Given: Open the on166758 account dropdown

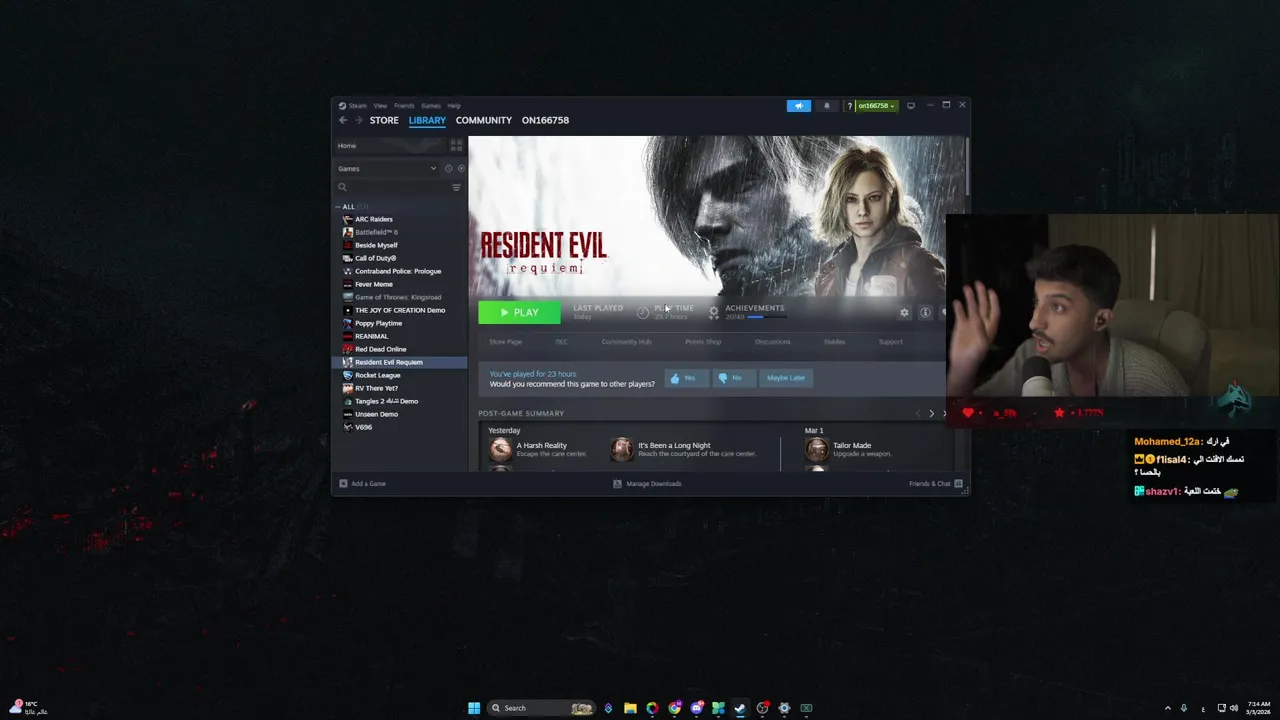Looking at the screenshot, I should [x=877, y=106].
